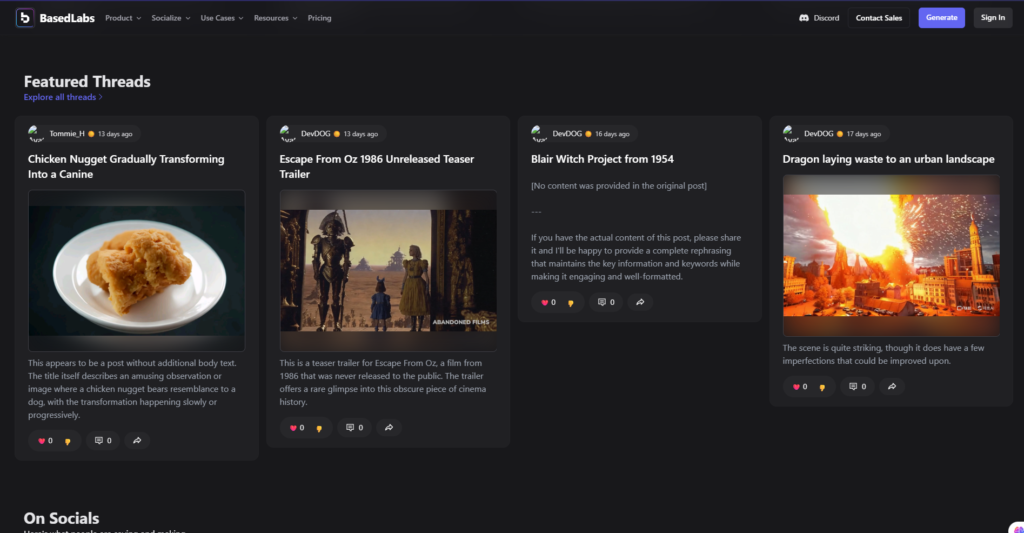Open comments on Chicken Nugget thread
Image resolution: width=1024 pixels, height=533 pixels.
(x=103, y=441)
